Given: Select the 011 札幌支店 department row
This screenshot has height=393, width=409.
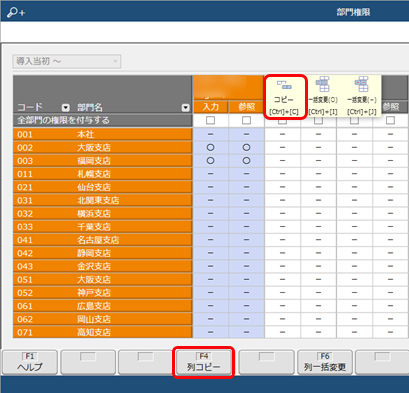Looking at the screenshot, I should point(103,174).
